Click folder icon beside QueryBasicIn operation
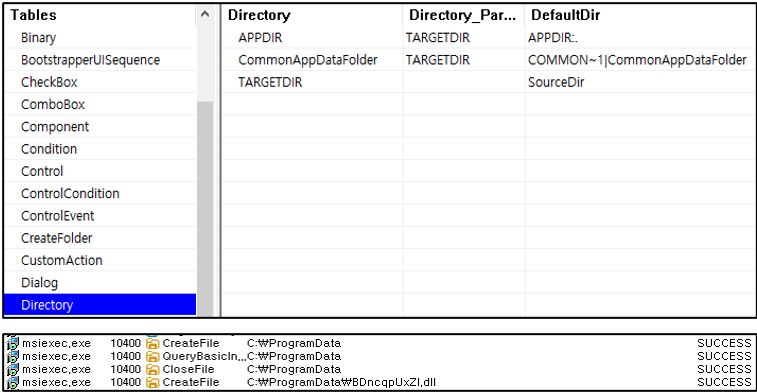Image resolution: width=757 pixels, height=392 pixels. pos(153,357)
